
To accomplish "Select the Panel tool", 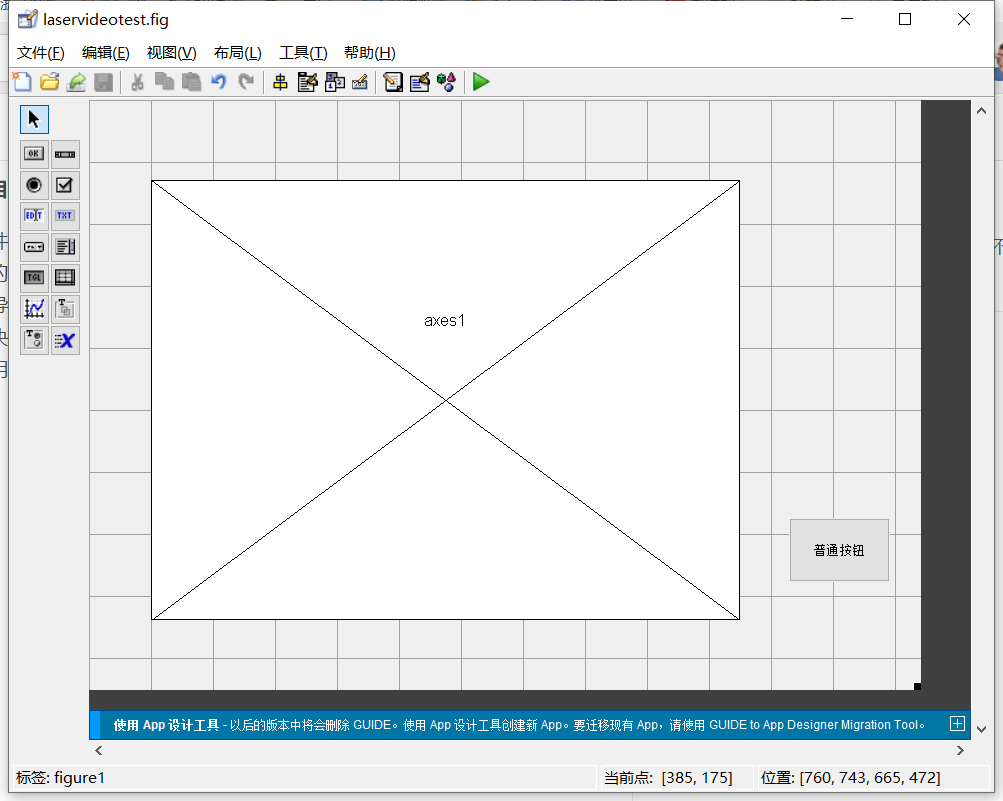I will click(x=65, y=309).
